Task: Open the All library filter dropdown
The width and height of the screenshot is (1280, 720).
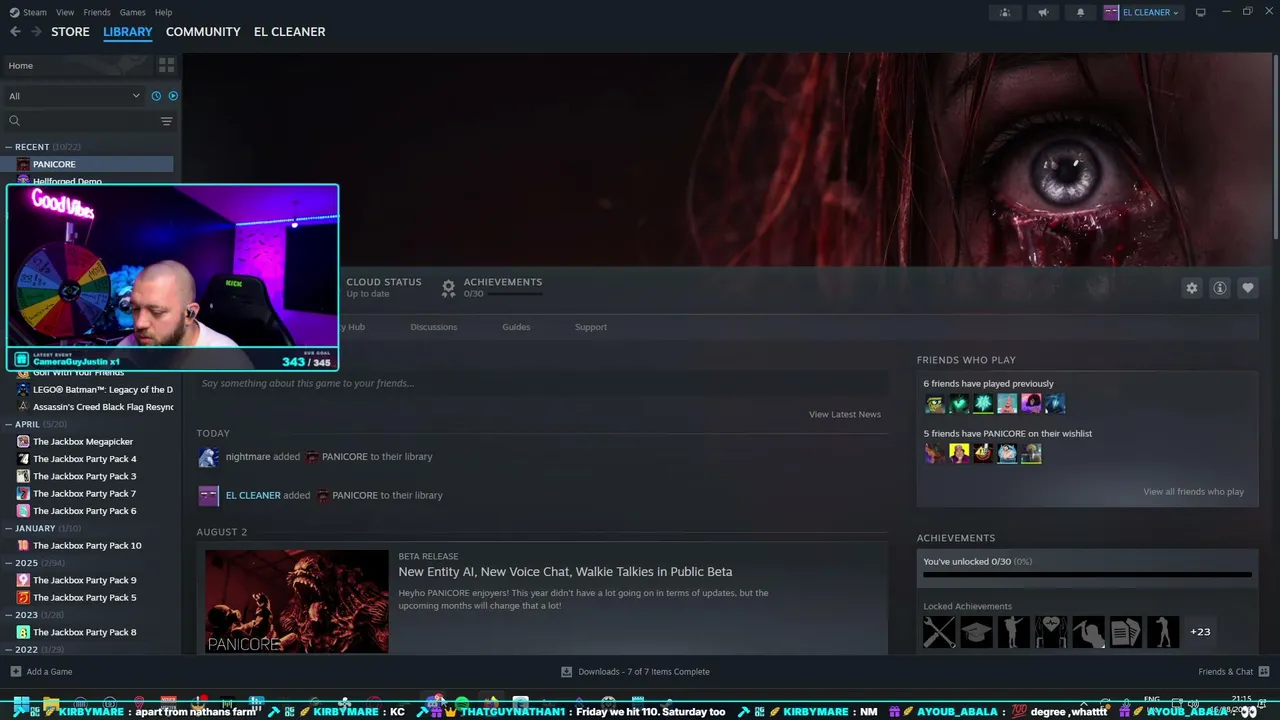Action: tap(74, 96)
